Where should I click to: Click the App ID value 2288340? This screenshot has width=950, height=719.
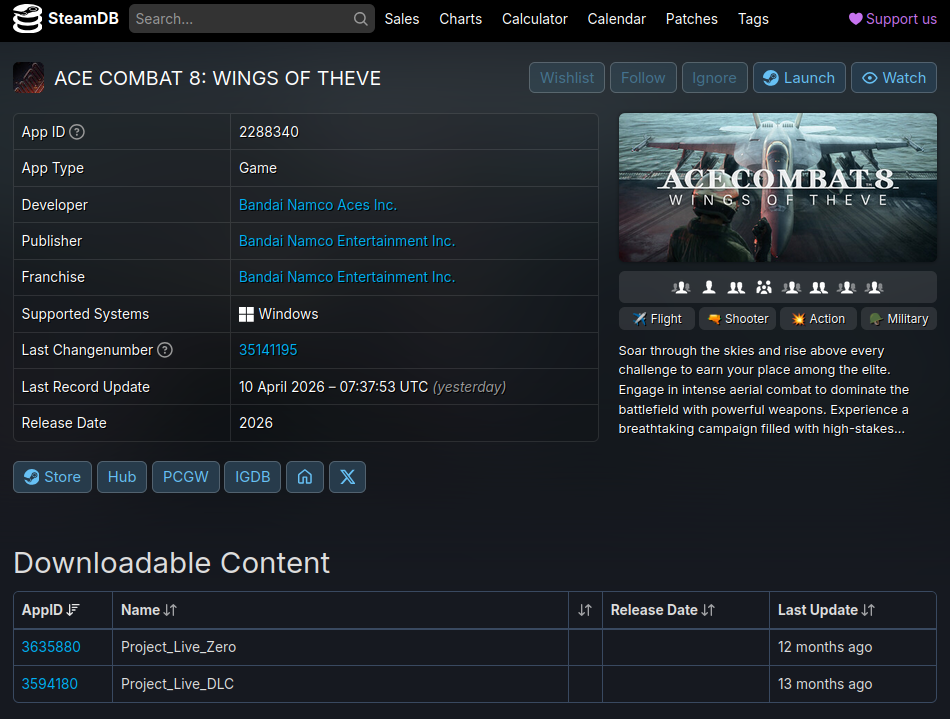[269, 131]
